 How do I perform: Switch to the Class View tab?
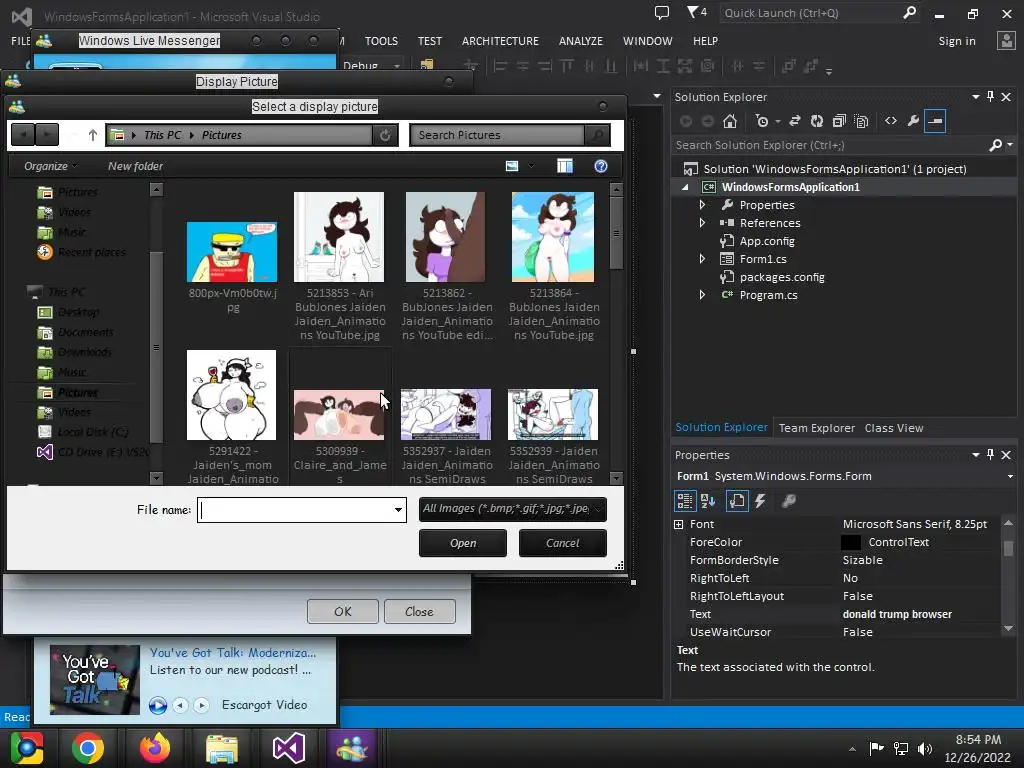point(894,428)
